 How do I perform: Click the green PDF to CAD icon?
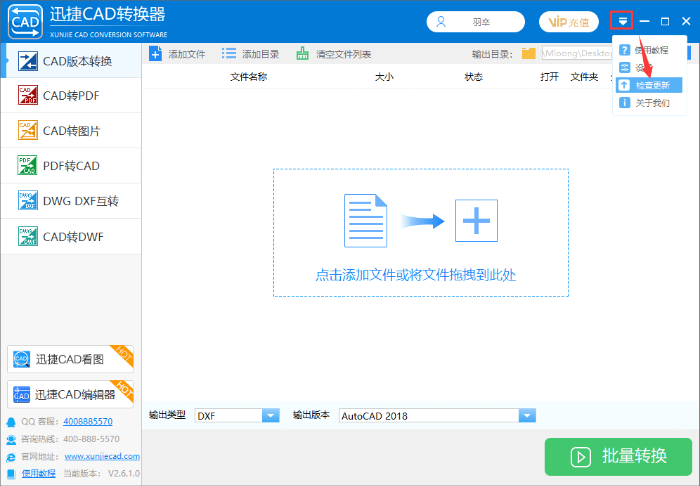[28, 165]
